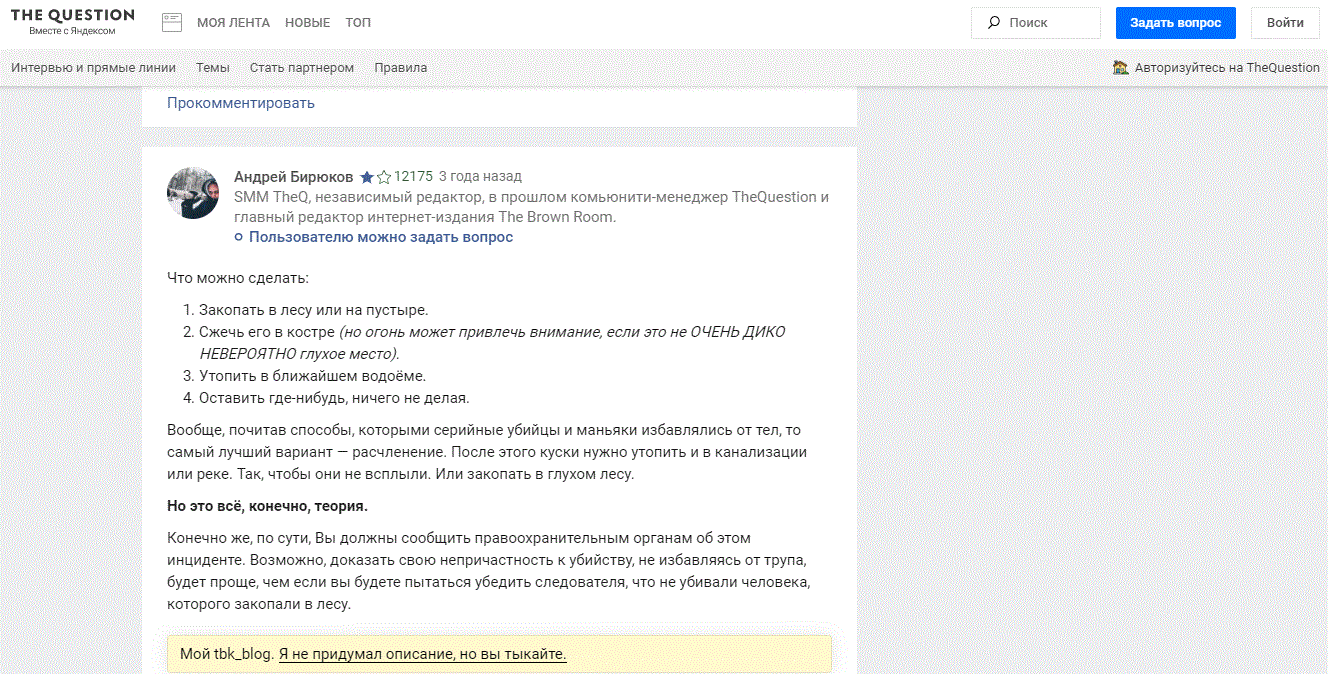This screenshot has width=1328, height=674.
Task: Open Андрей Бирюков's profile name link
Action: tap(294, 177)
